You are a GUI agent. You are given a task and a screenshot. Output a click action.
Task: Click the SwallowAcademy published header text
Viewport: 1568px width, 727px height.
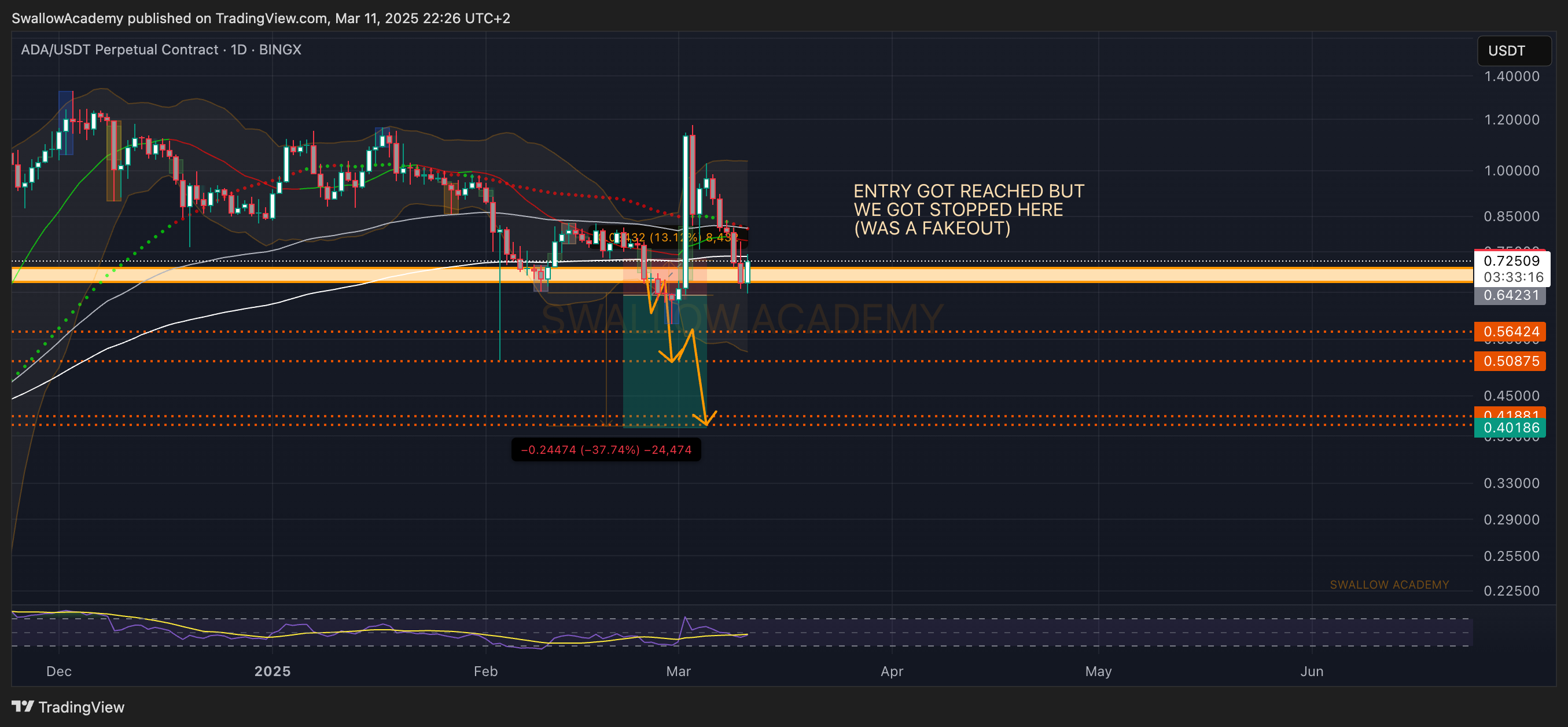pyautogui.click(x=260, y=19)
